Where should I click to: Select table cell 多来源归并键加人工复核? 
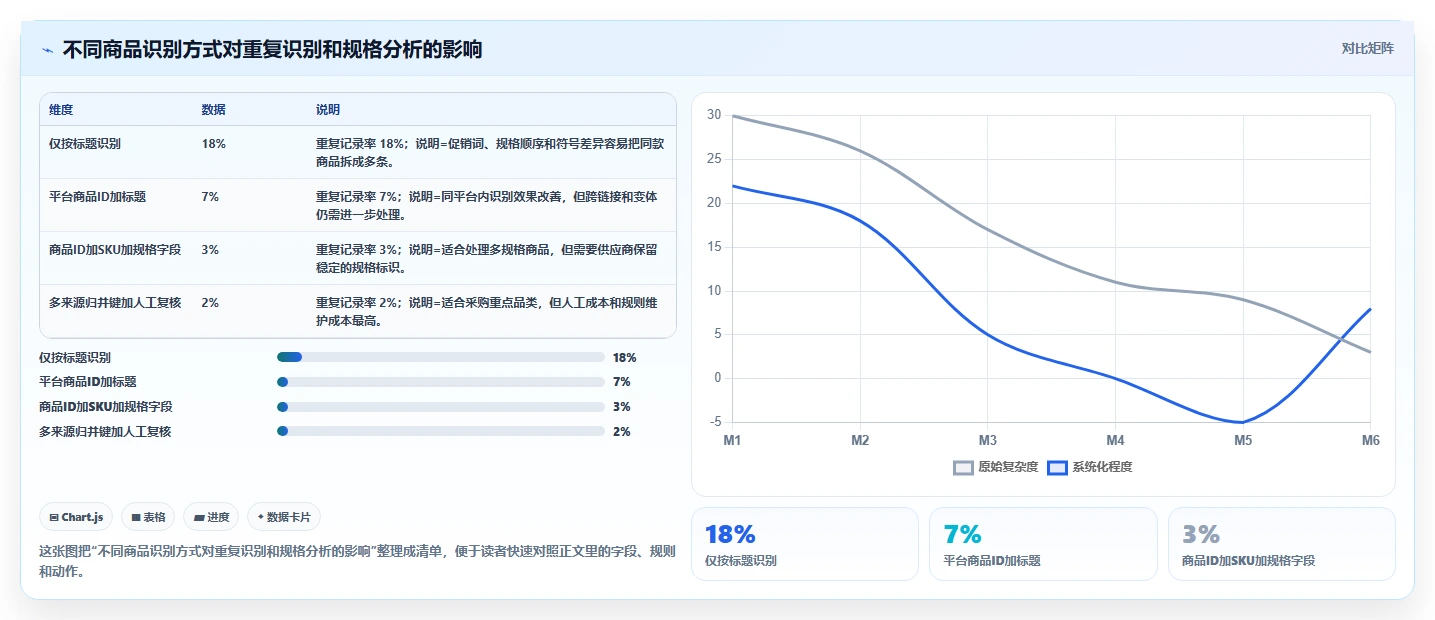pyautogui.click(x=116, y=303)
